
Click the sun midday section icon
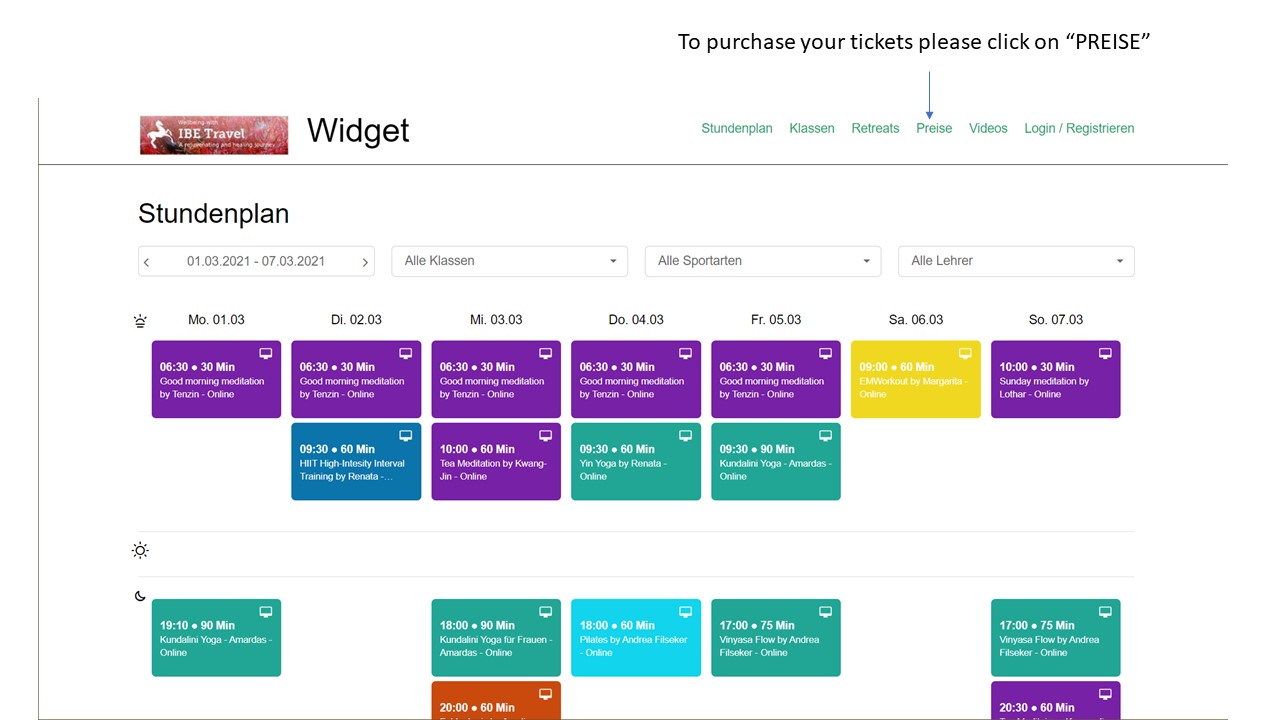(x=140, y=551)
